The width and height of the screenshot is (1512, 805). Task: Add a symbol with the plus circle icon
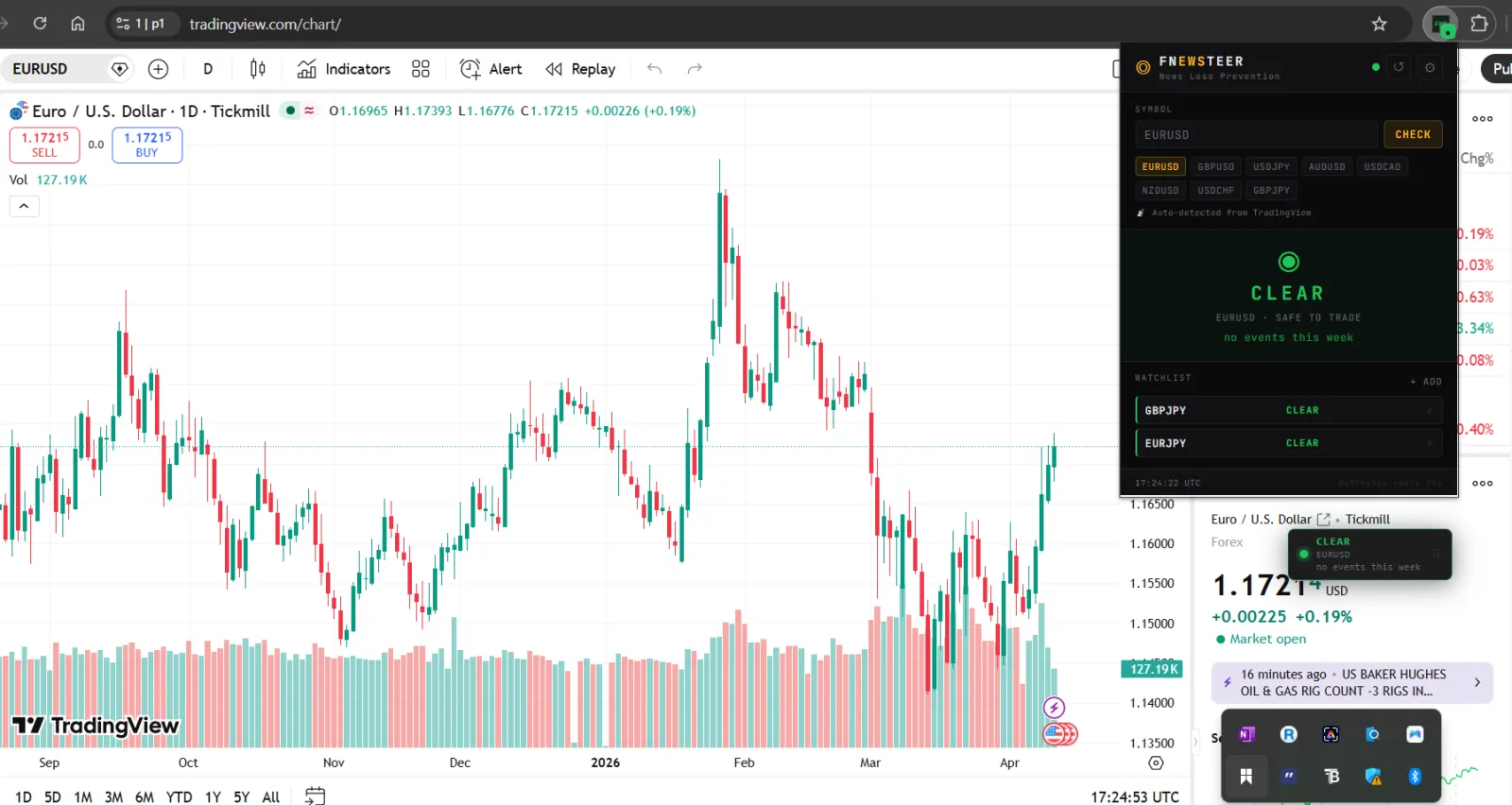tap(159, 69)
